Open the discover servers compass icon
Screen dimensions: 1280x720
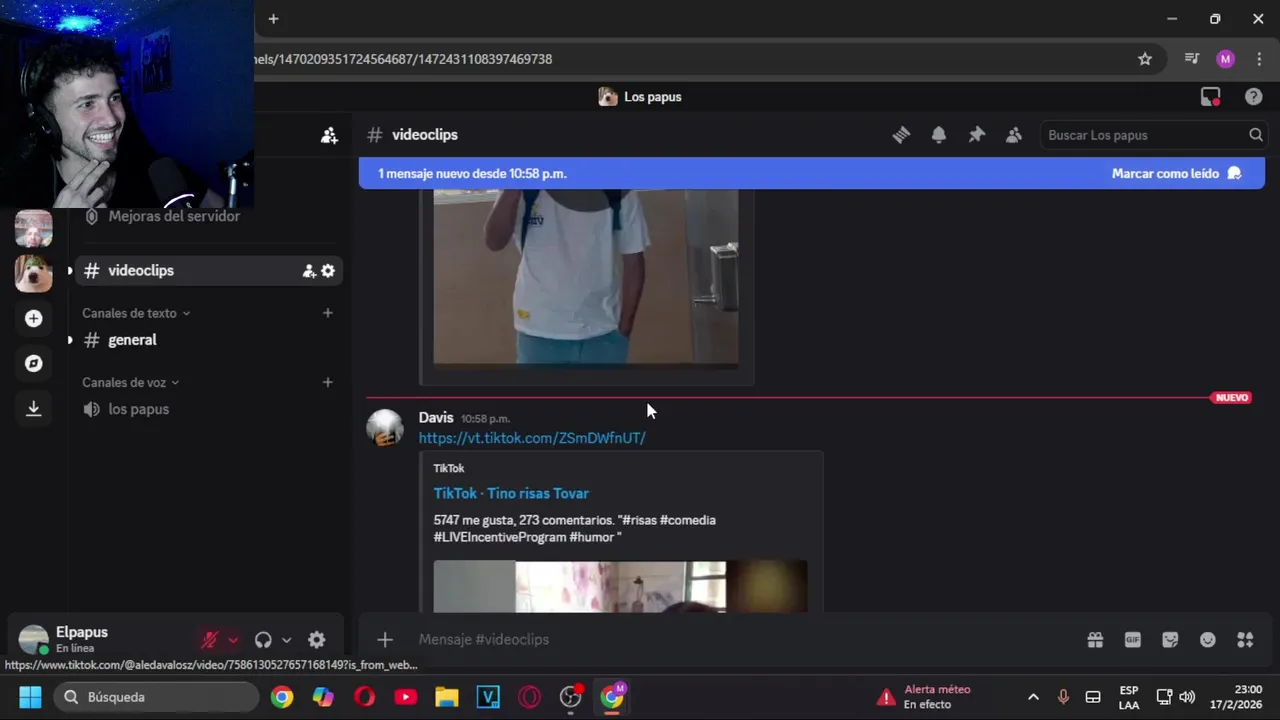[33, 363]
